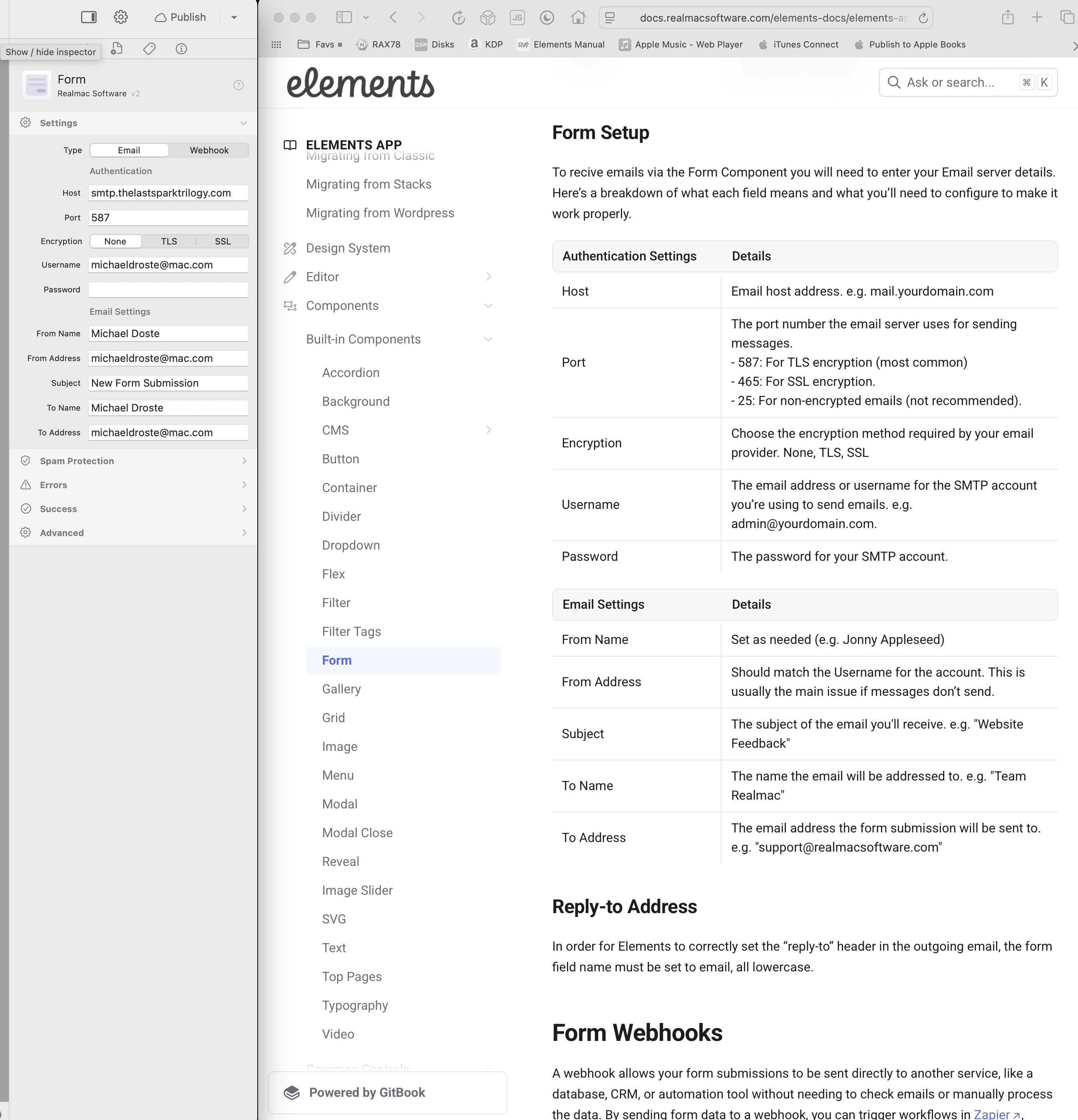Click the Subject input field
This screenshot has height=1120, width=1078.
pyautogui.click(x=169, y=383)
